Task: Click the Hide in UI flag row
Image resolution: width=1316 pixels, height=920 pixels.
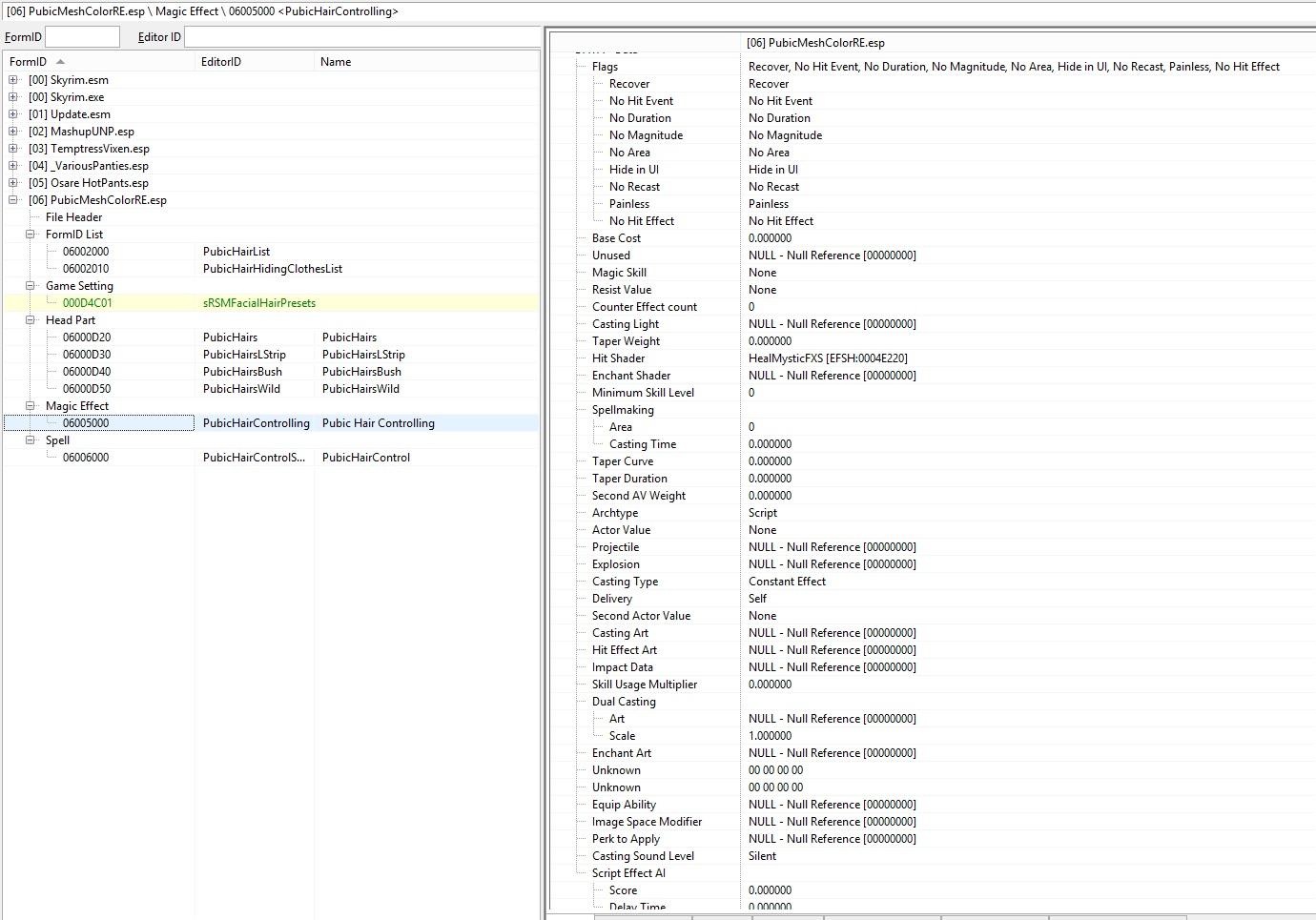Action: 933,170
